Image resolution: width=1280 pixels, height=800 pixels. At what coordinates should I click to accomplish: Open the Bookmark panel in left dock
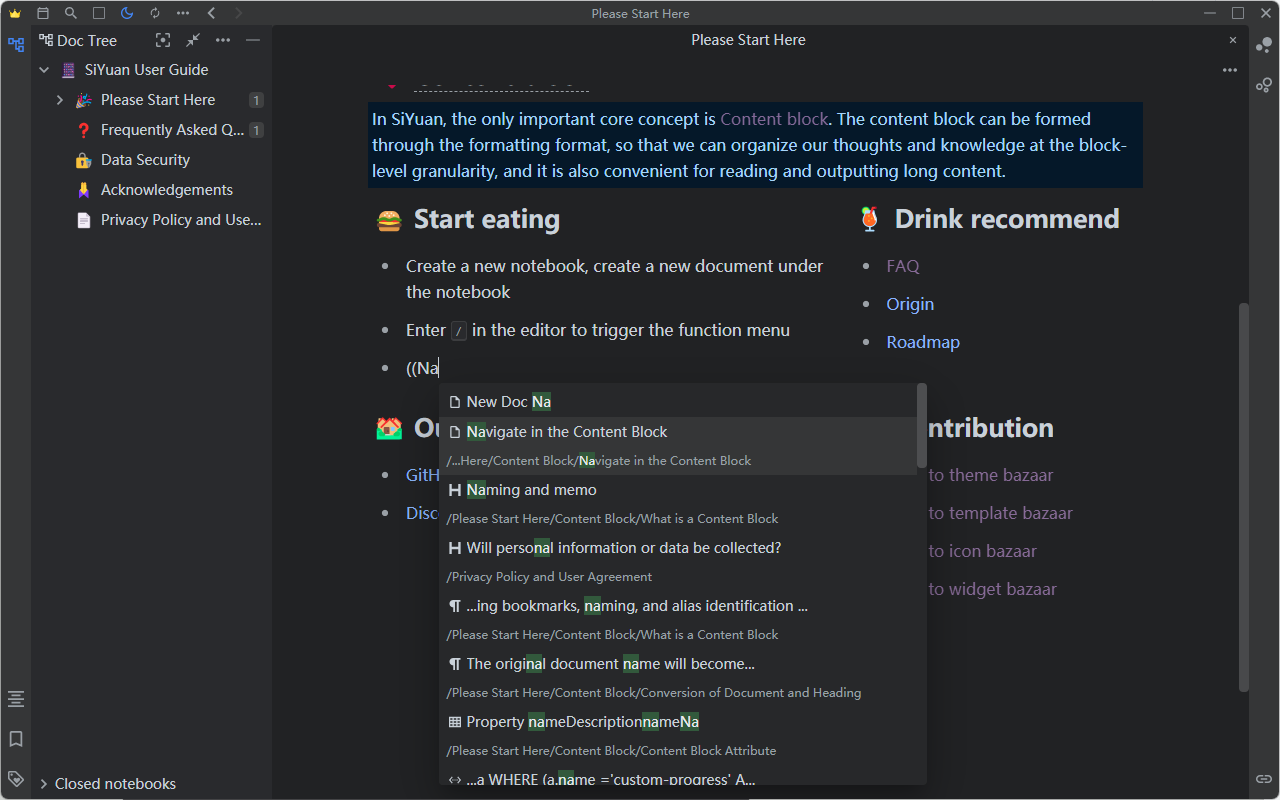tap(15, 739)
